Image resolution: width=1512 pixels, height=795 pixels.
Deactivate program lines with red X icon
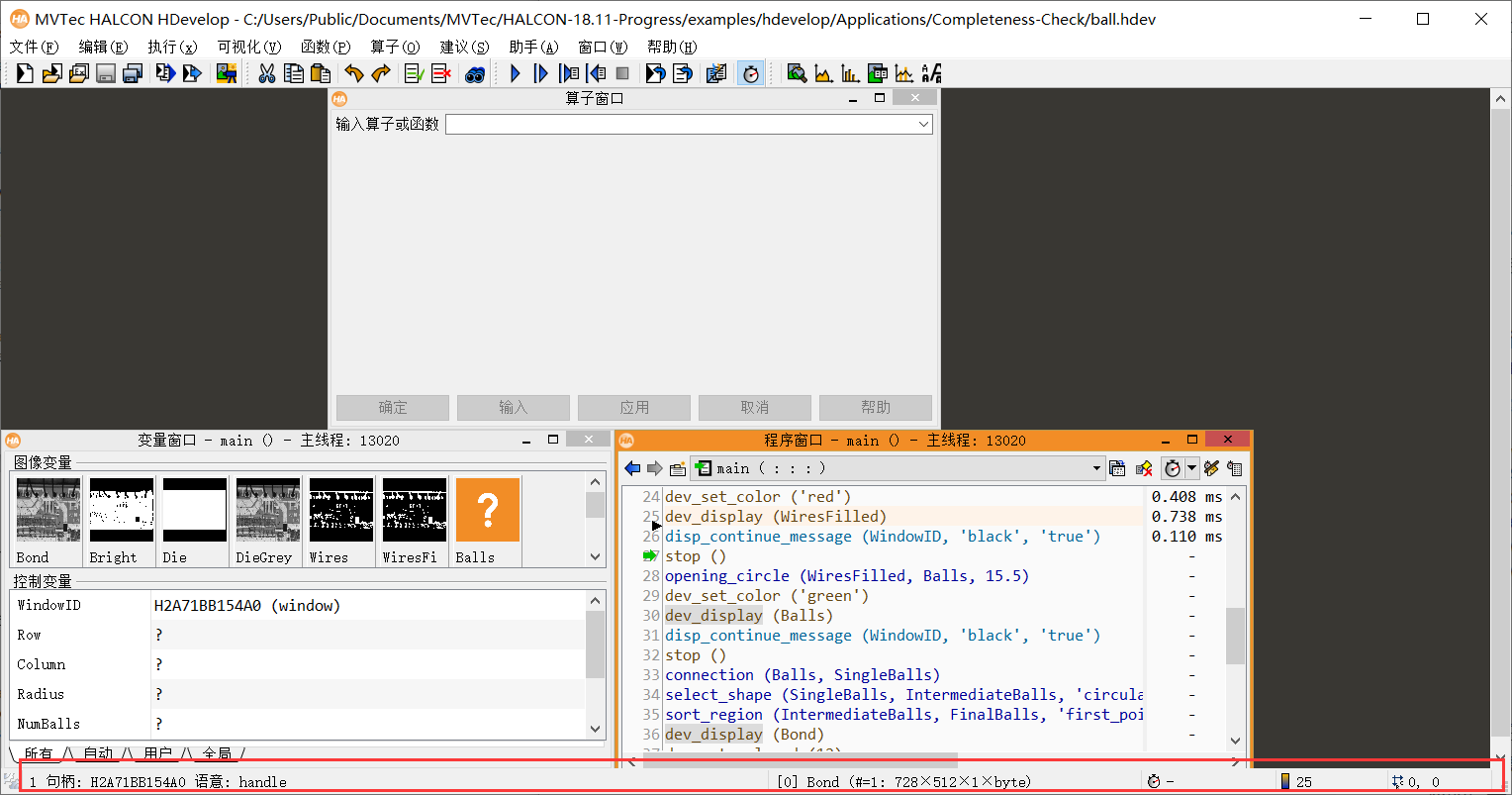441,73
